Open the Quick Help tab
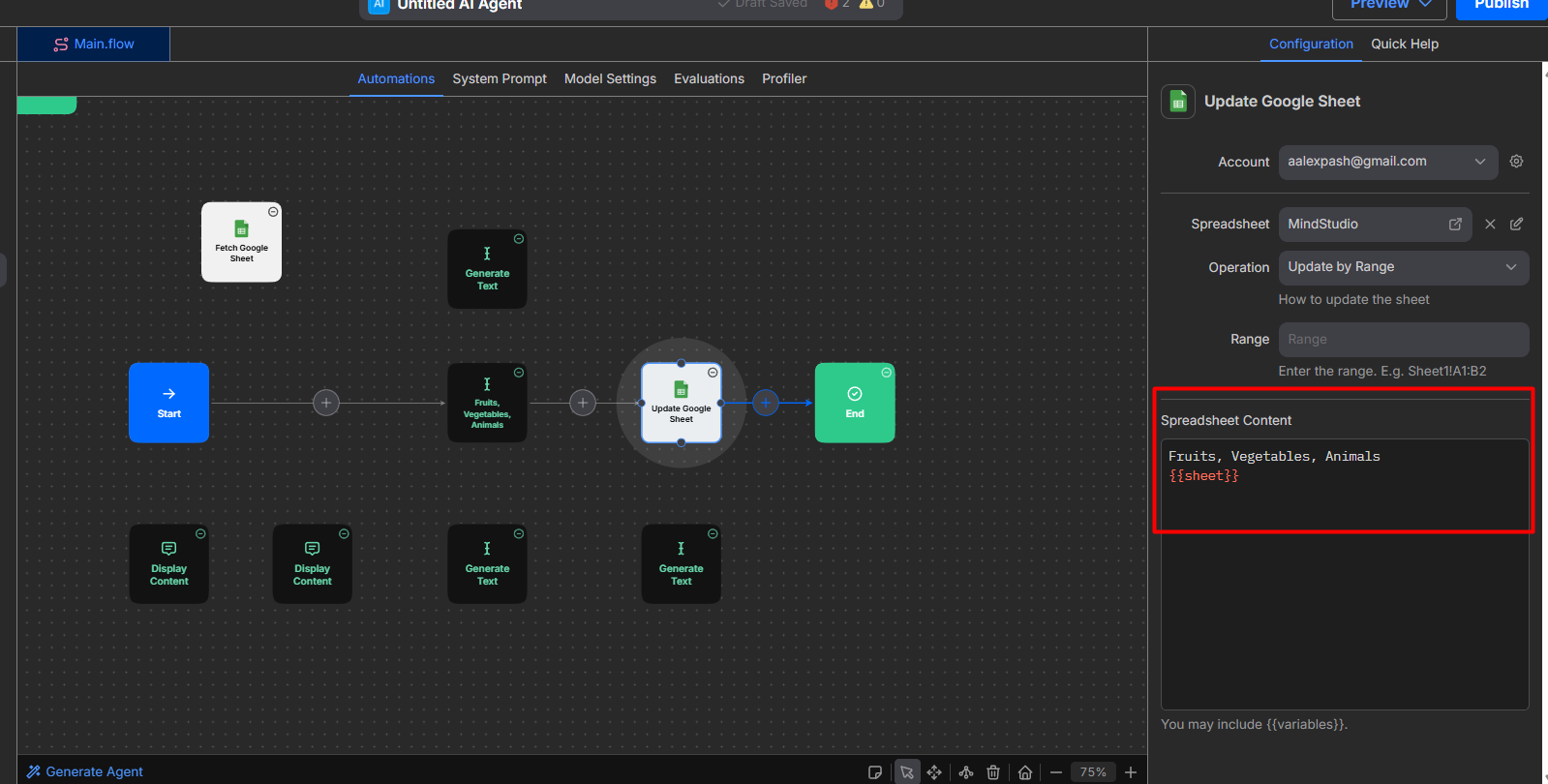 (x=1405, y=45)
